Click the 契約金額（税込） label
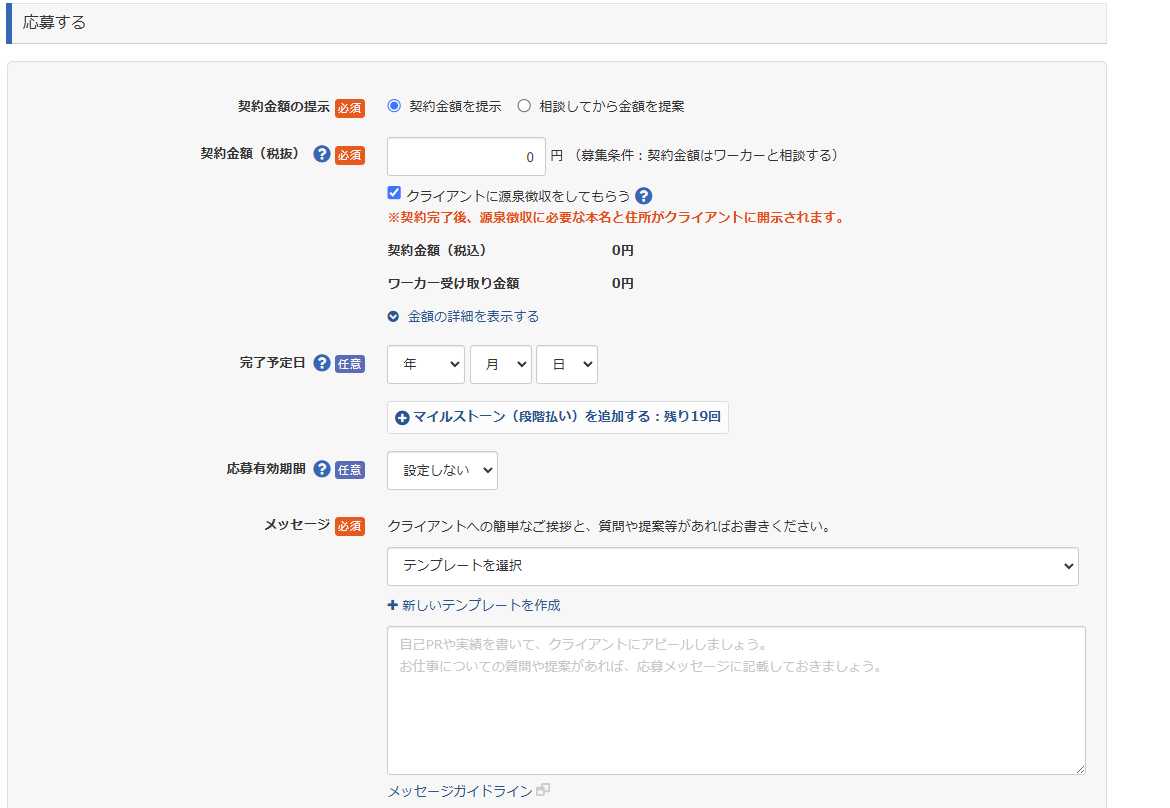Image resolution: width=1170 pixels, height=808 pixels. tap(437, 251)
